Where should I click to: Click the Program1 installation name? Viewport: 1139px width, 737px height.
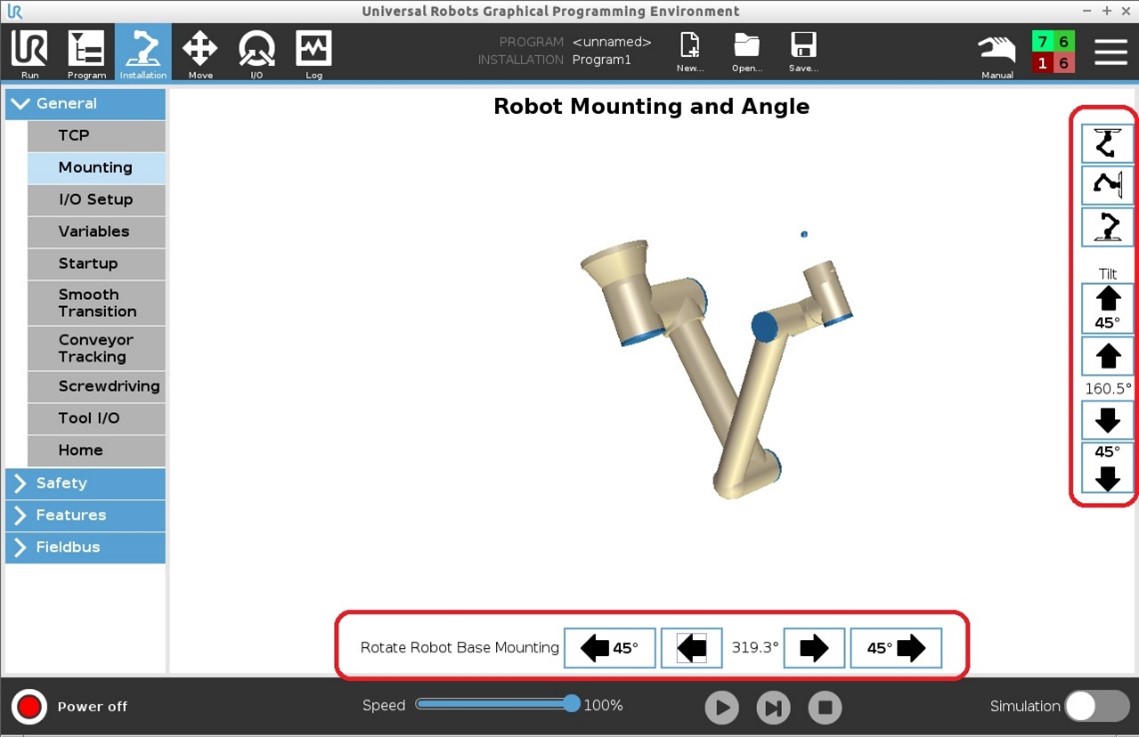click(601, 60)
